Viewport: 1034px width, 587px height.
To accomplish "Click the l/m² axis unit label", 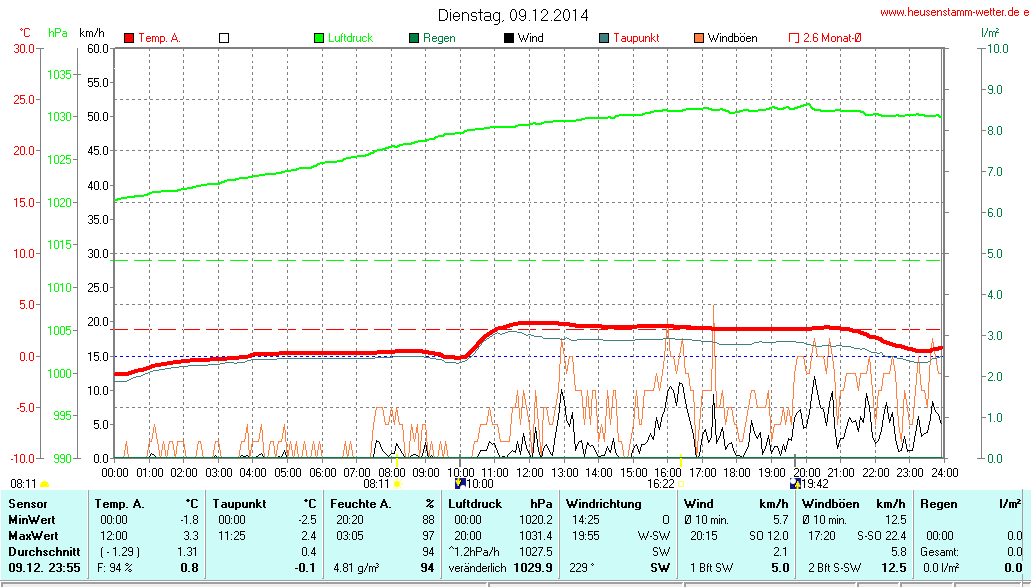I will coord(990,32).
